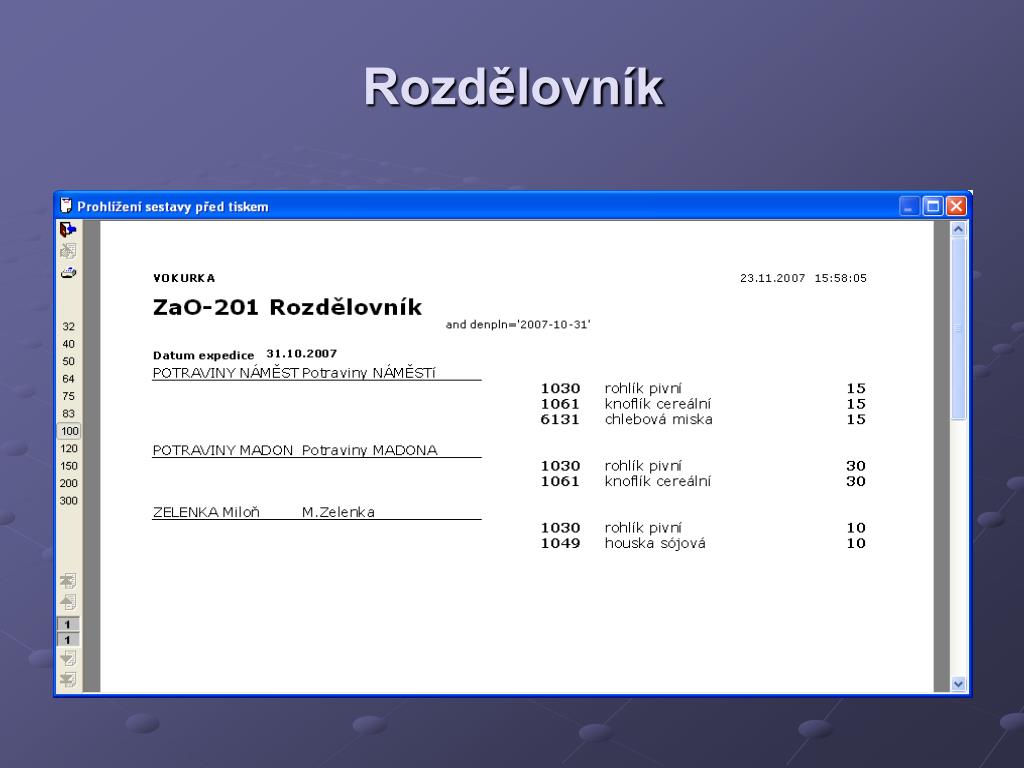Click the date '23.11.2007'

773,278
